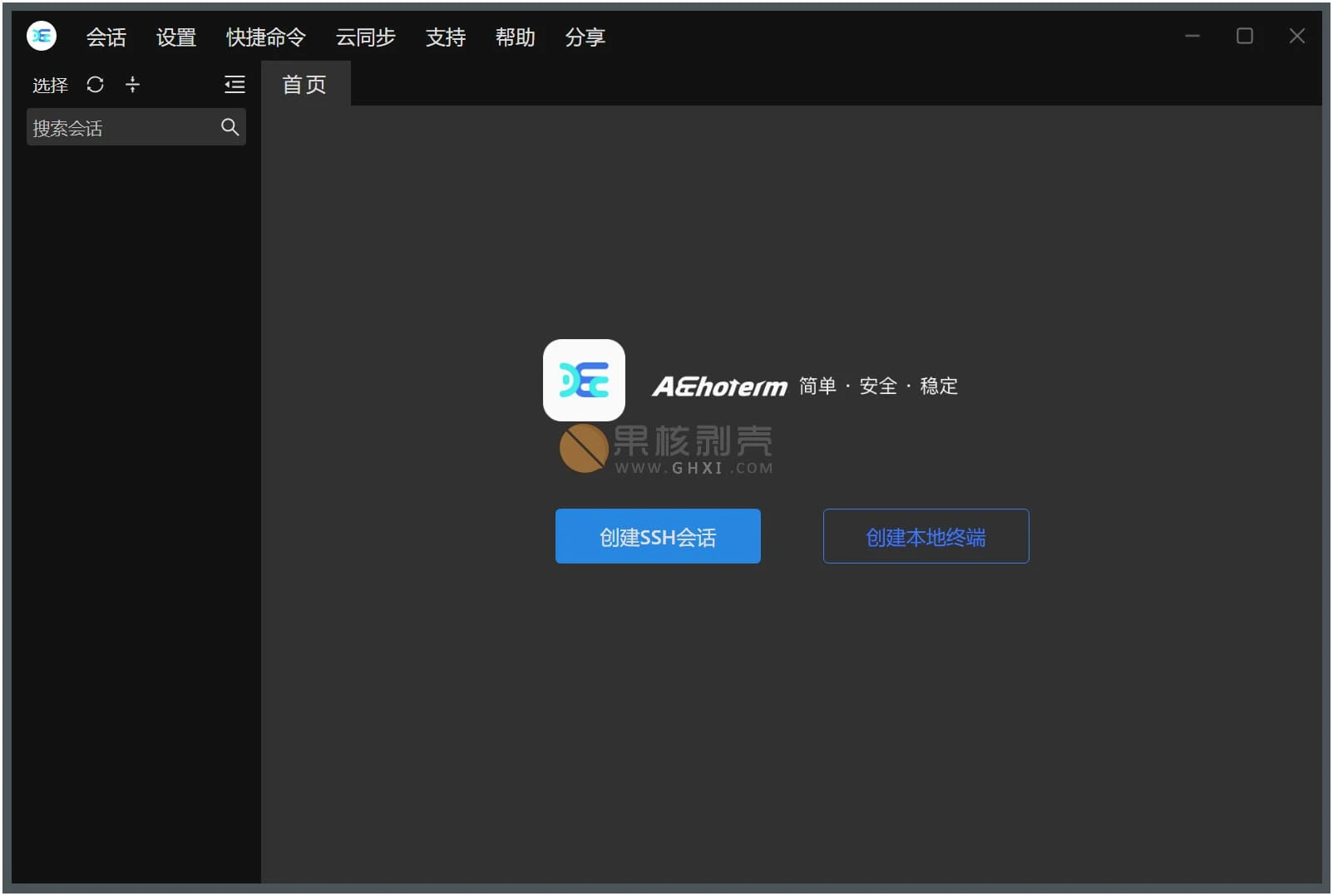Click the large Aechoterm logo on homepage
1333x896 pixels.
pos(584,381)
